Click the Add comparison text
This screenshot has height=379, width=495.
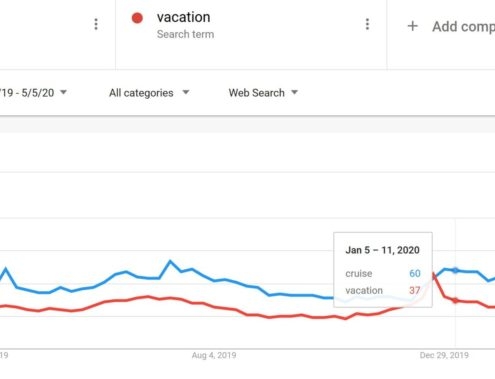464,27
